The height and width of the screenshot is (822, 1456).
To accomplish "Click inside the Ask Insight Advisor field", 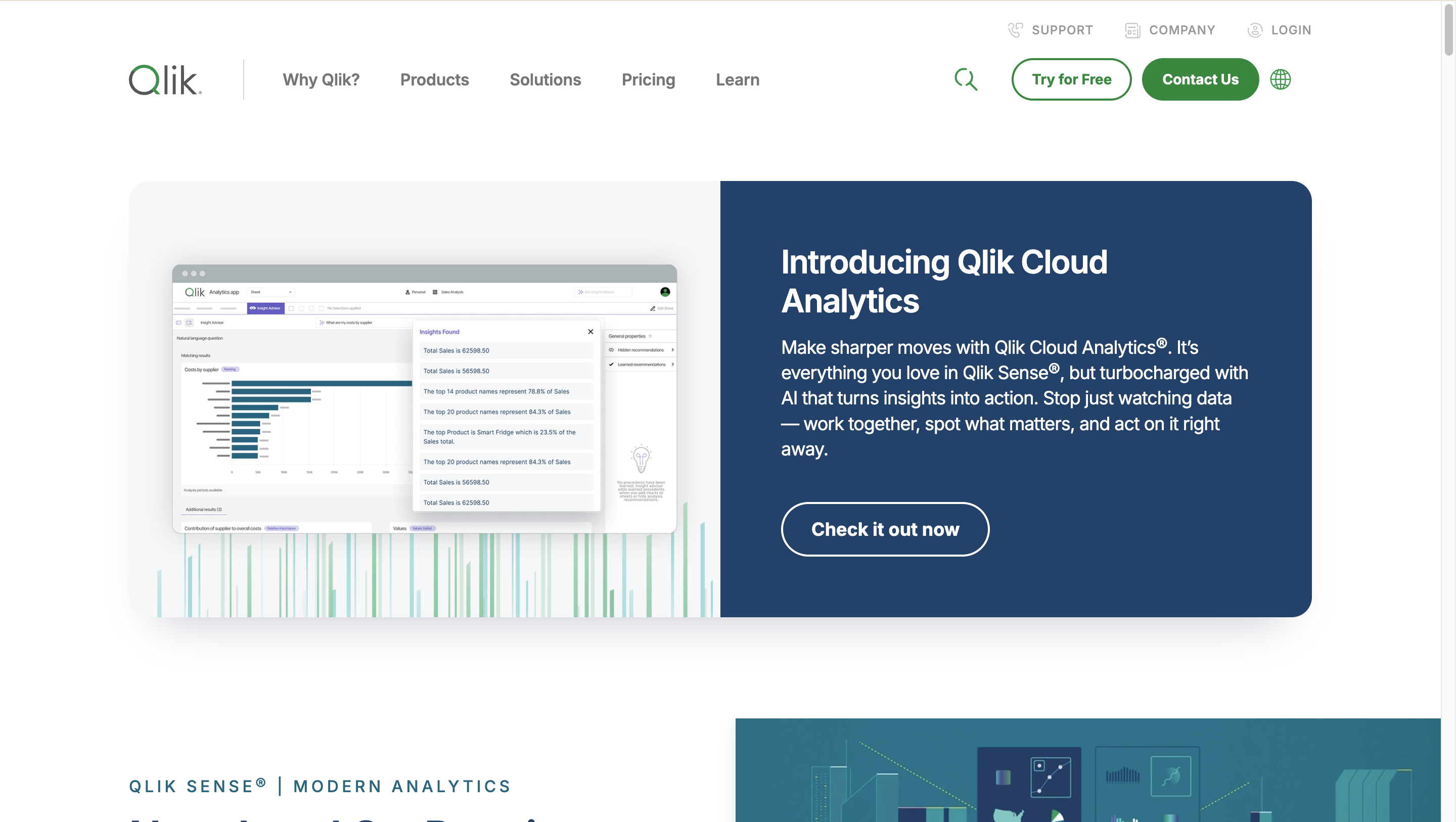I will point(603,292).
